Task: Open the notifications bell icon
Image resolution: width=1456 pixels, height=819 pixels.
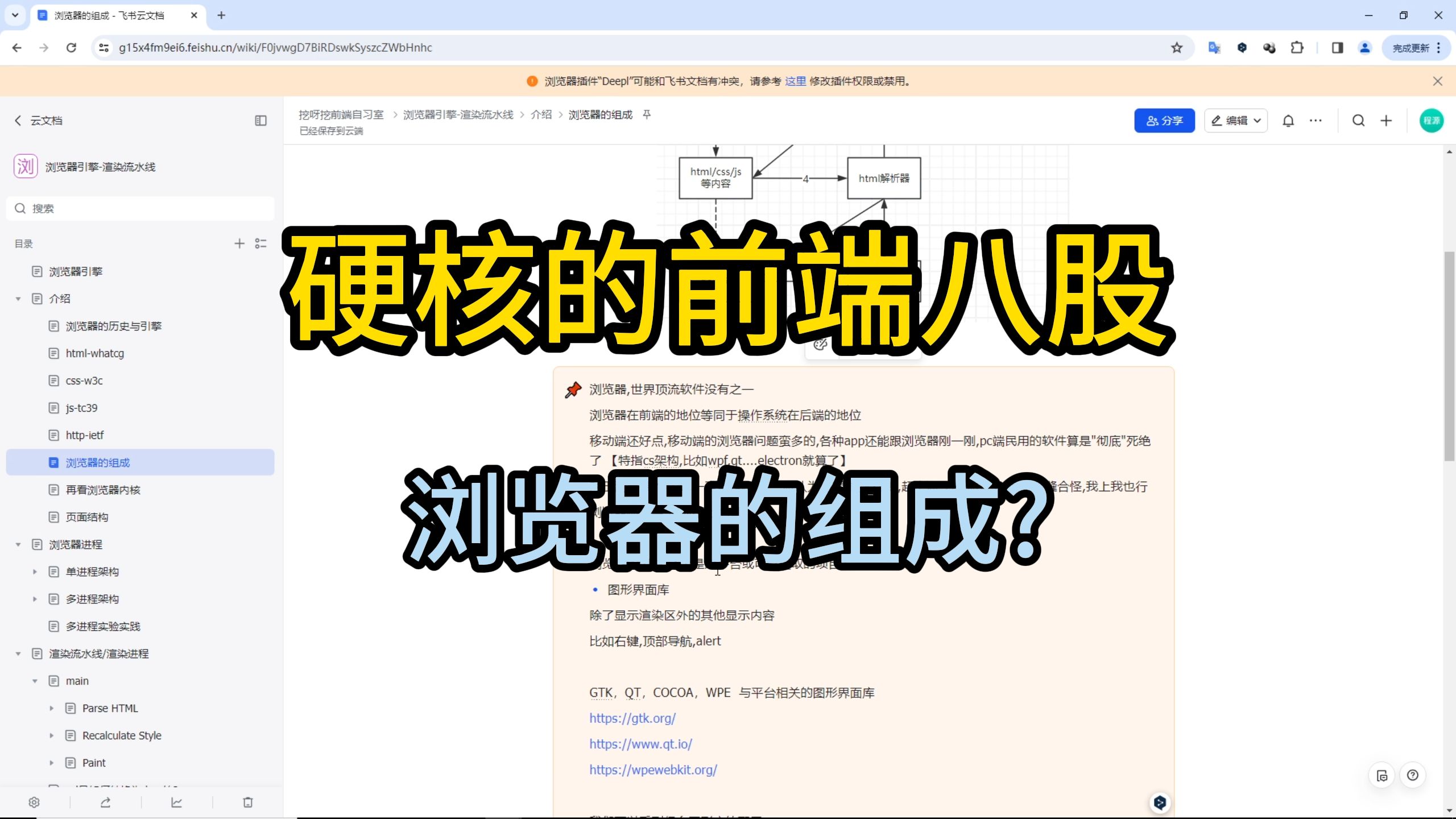Action: coord(1288,121)
